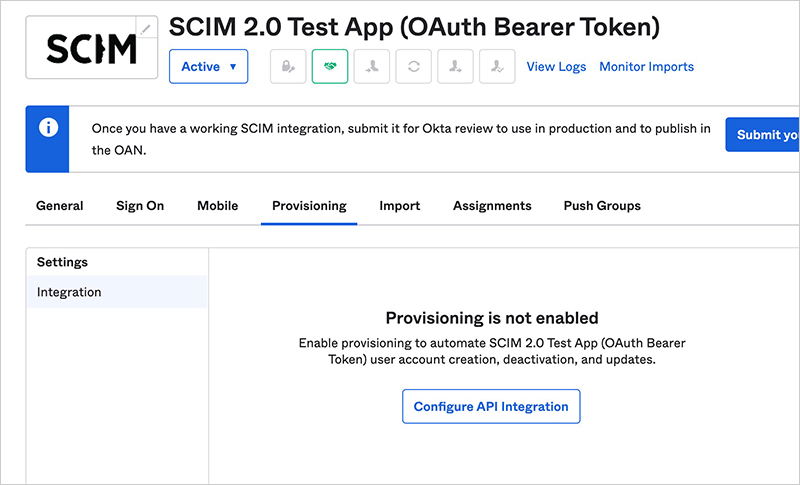Click the pencil icon to edit the logo
Screen dimensions: 800x485
tap(147, 29)
